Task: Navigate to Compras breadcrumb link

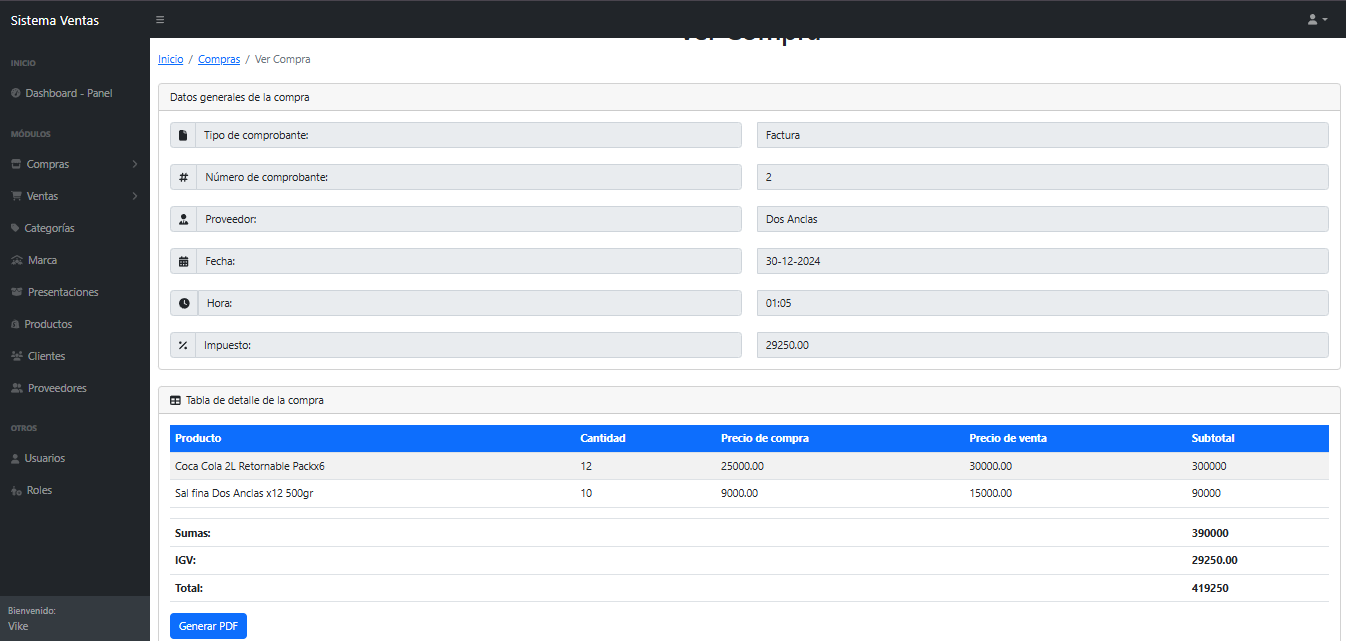Action: (219, 59)
